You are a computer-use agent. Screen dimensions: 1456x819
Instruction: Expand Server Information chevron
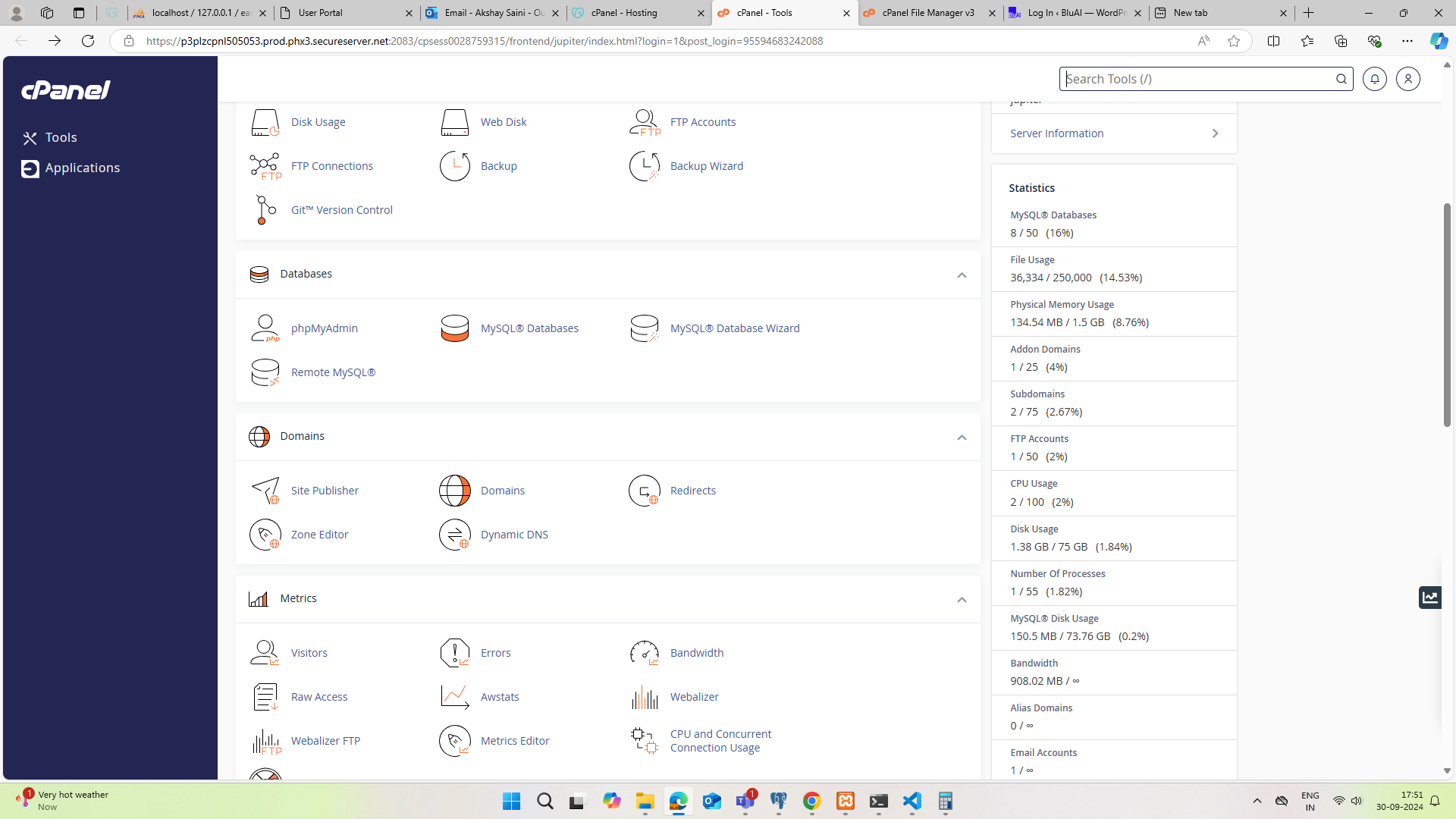coord(1215,133)
